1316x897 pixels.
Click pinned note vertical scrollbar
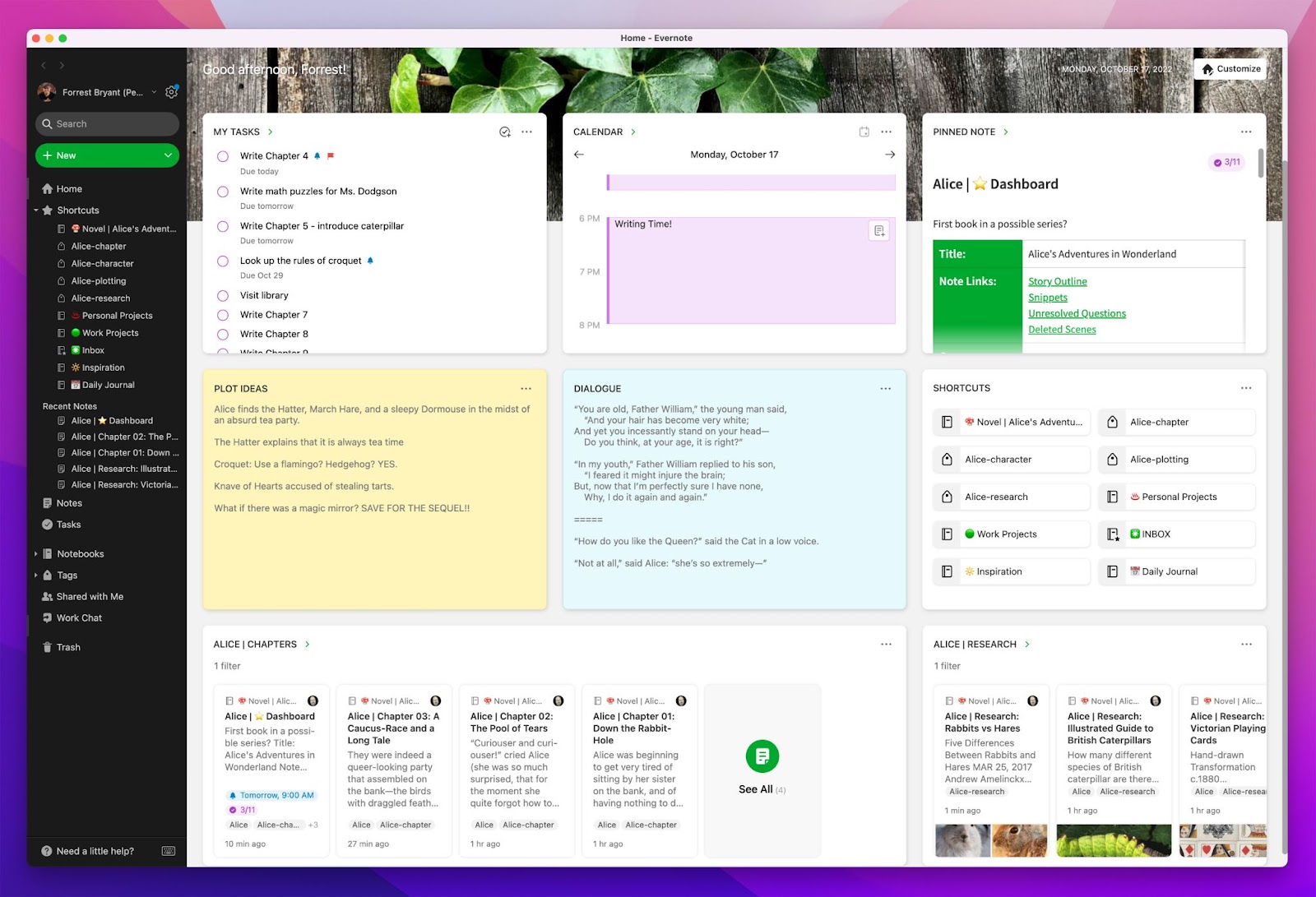coord(1260,163)
